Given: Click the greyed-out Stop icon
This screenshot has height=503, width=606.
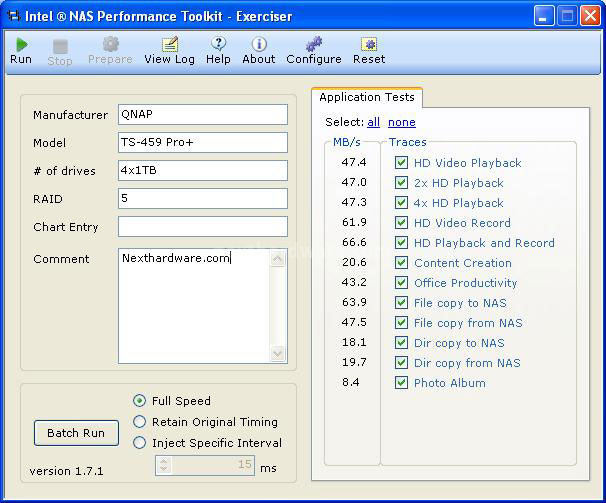Looking at the screenshot, I should [60, 47].
